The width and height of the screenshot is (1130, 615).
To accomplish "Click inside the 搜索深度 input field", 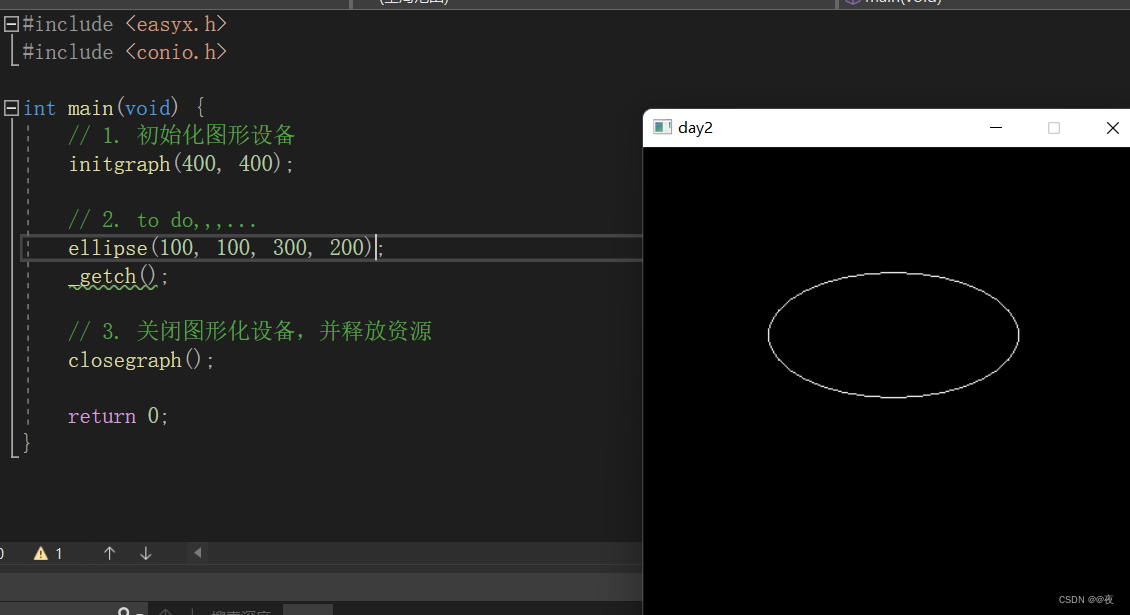I will point(307,611).
